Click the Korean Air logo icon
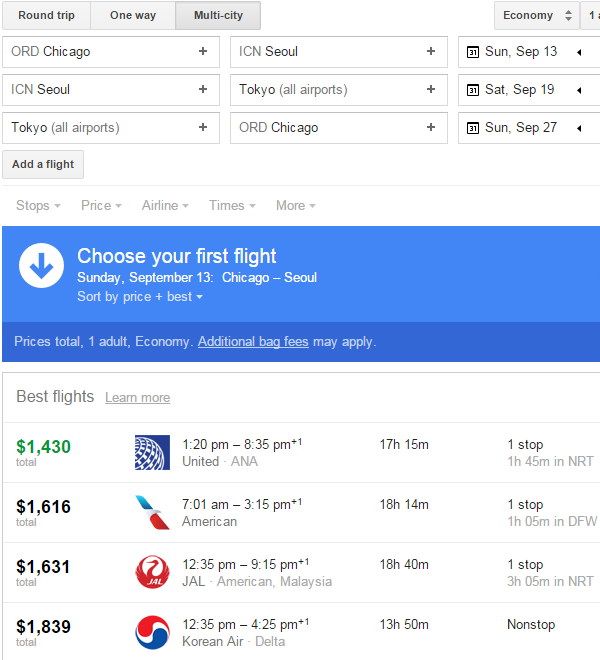The height and width of the screenshot is (660, 600). click(152, 632)
